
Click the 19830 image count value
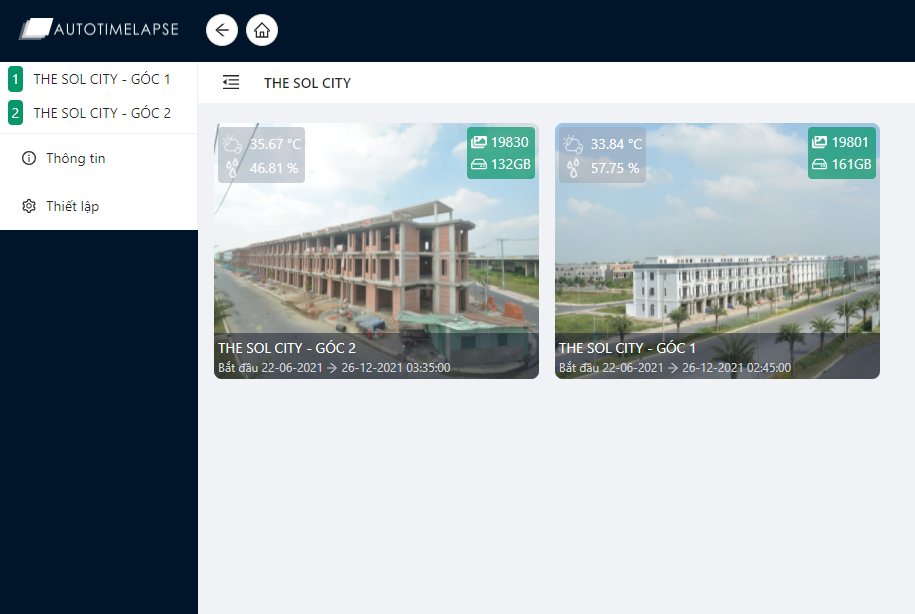[509, 142]
